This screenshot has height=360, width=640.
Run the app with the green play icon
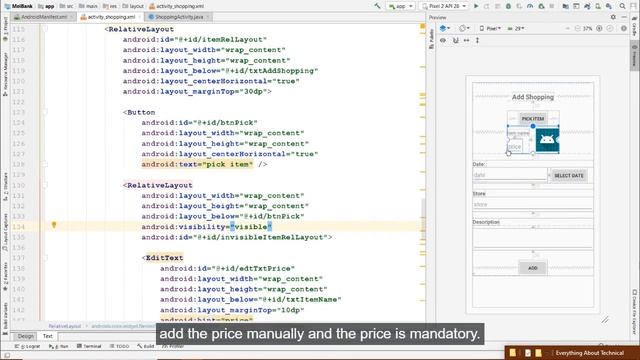[476, 6]
